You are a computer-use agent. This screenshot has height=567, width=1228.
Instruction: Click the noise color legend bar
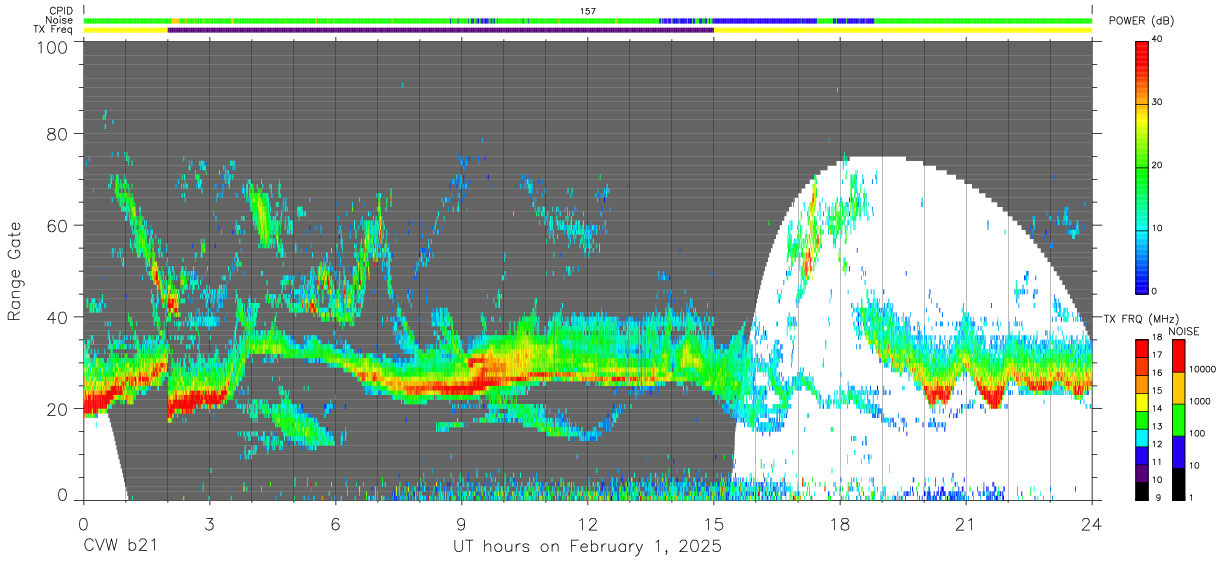pyautogui.click(x=1177, y=419)
